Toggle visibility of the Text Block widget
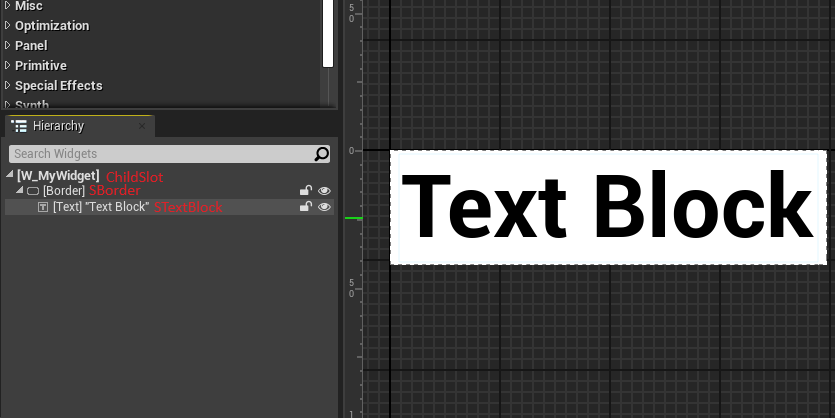835x418 pixels. pos(324,207)
